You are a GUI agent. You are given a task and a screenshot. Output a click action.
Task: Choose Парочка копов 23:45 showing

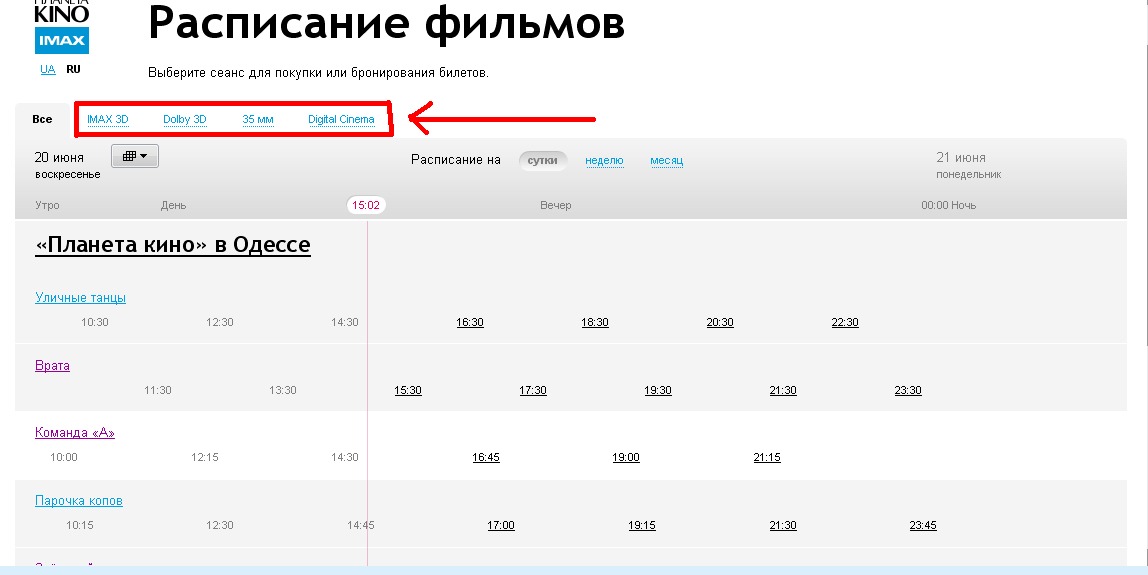[923, 525]
